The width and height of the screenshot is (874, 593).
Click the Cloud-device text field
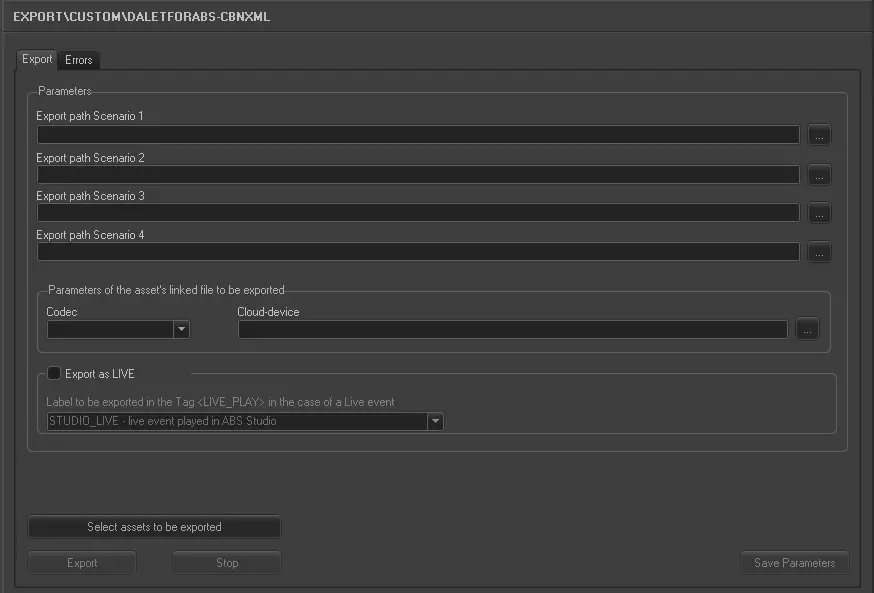(512, 330)
